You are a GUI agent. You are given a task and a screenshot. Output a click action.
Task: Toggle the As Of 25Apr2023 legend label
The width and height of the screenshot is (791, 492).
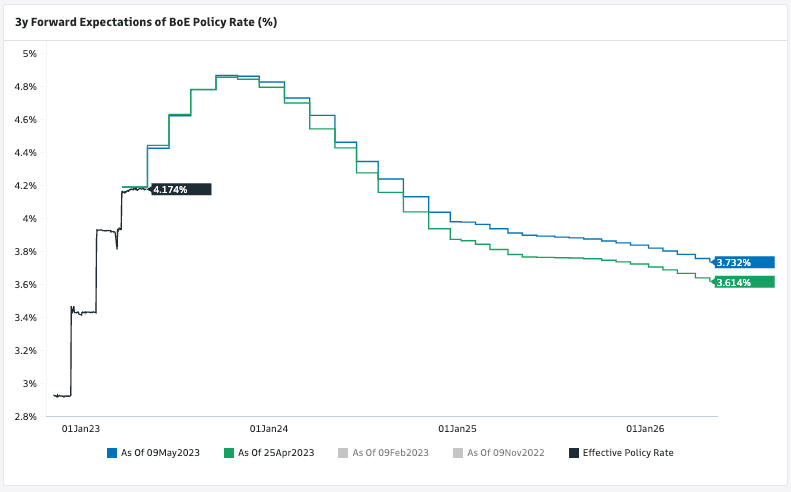pos(276,453)
